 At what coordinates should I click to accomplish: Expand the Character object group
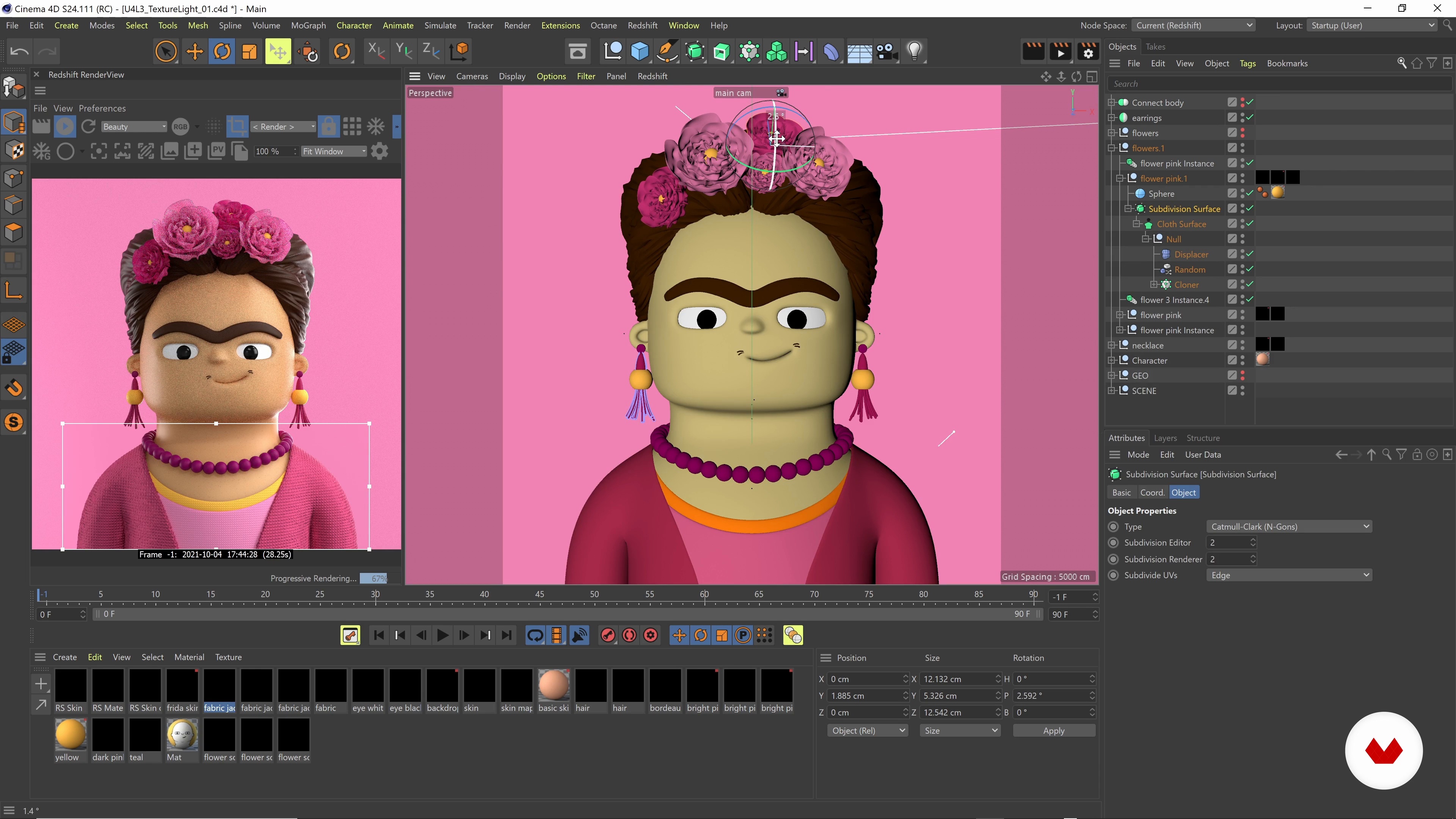tap(1112, 361)
